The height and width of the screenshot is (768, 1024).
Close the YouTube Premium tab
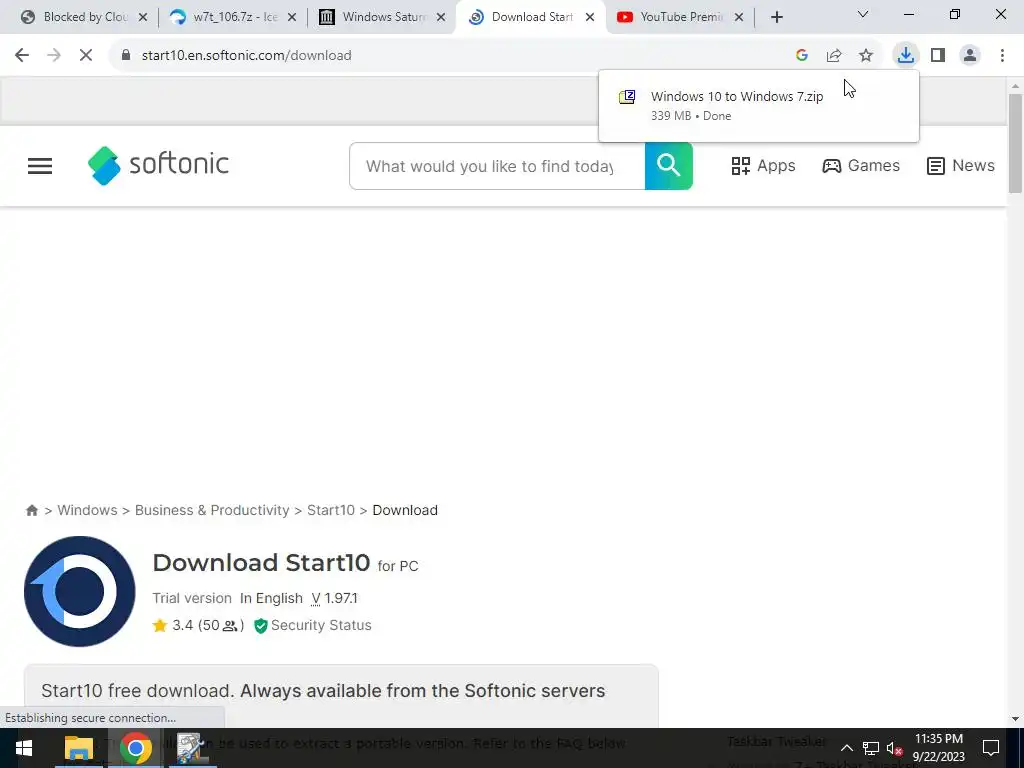tap(739, 18)
